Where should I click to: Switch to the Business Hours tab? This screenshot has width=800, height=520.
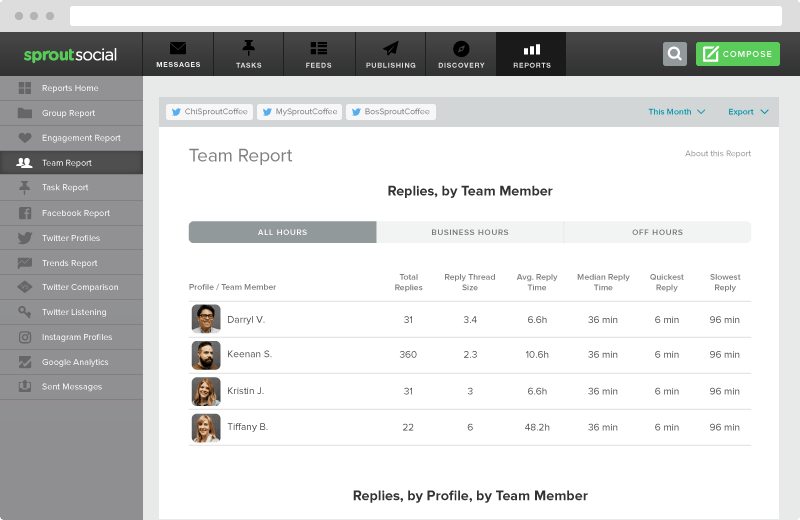tap(470, 232)
